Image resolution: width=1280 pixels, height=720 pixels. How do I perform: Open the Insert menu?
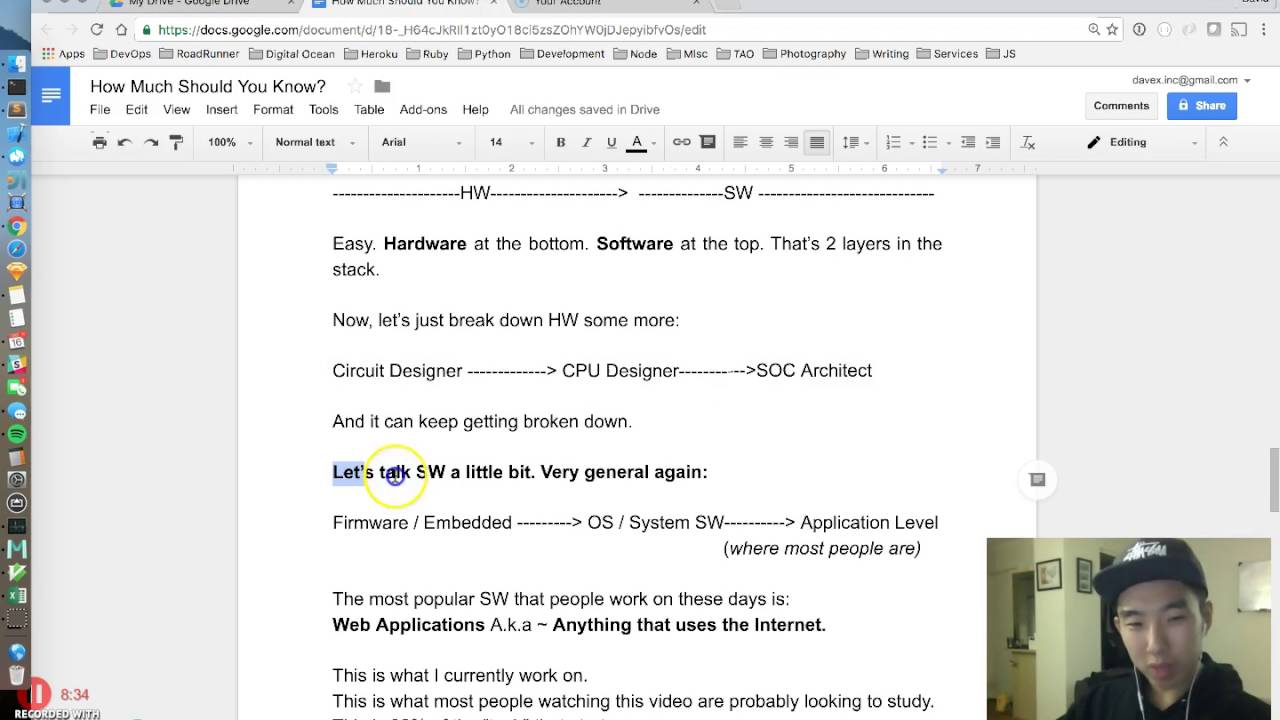(222, 109)
